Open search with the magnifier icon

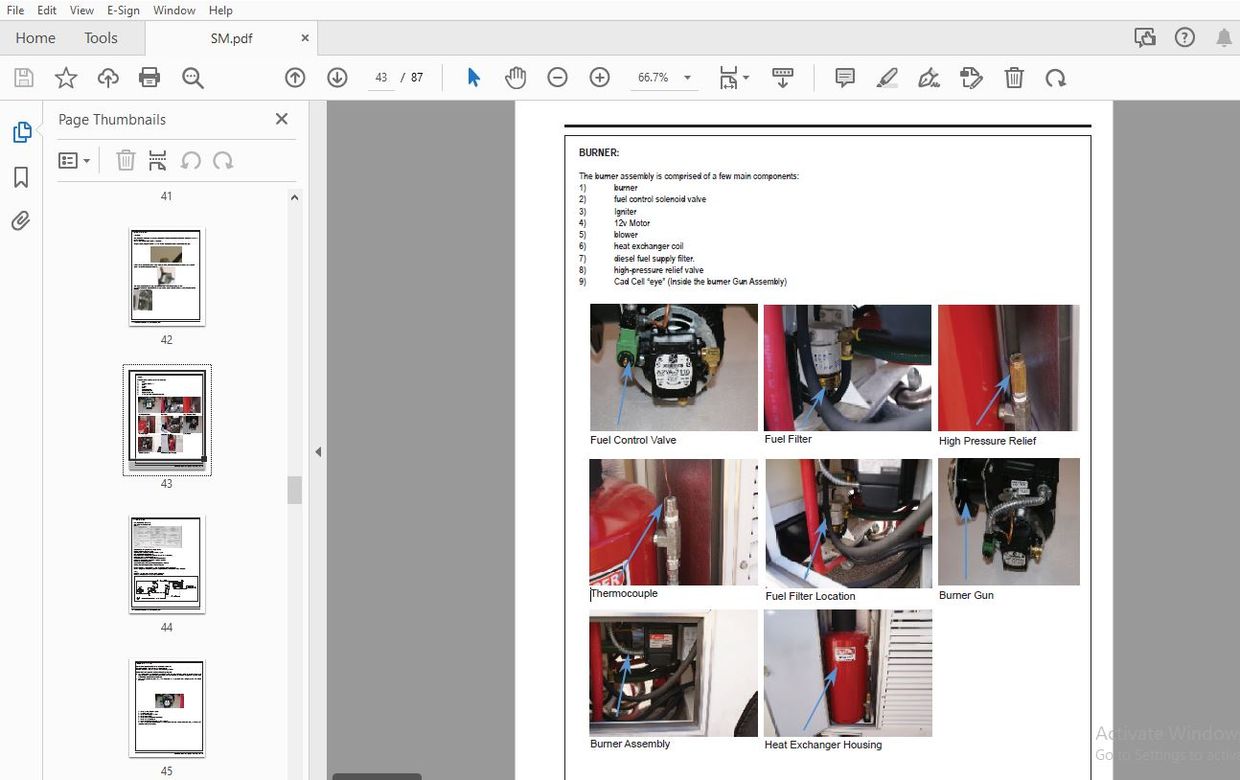tap(192, 77)
